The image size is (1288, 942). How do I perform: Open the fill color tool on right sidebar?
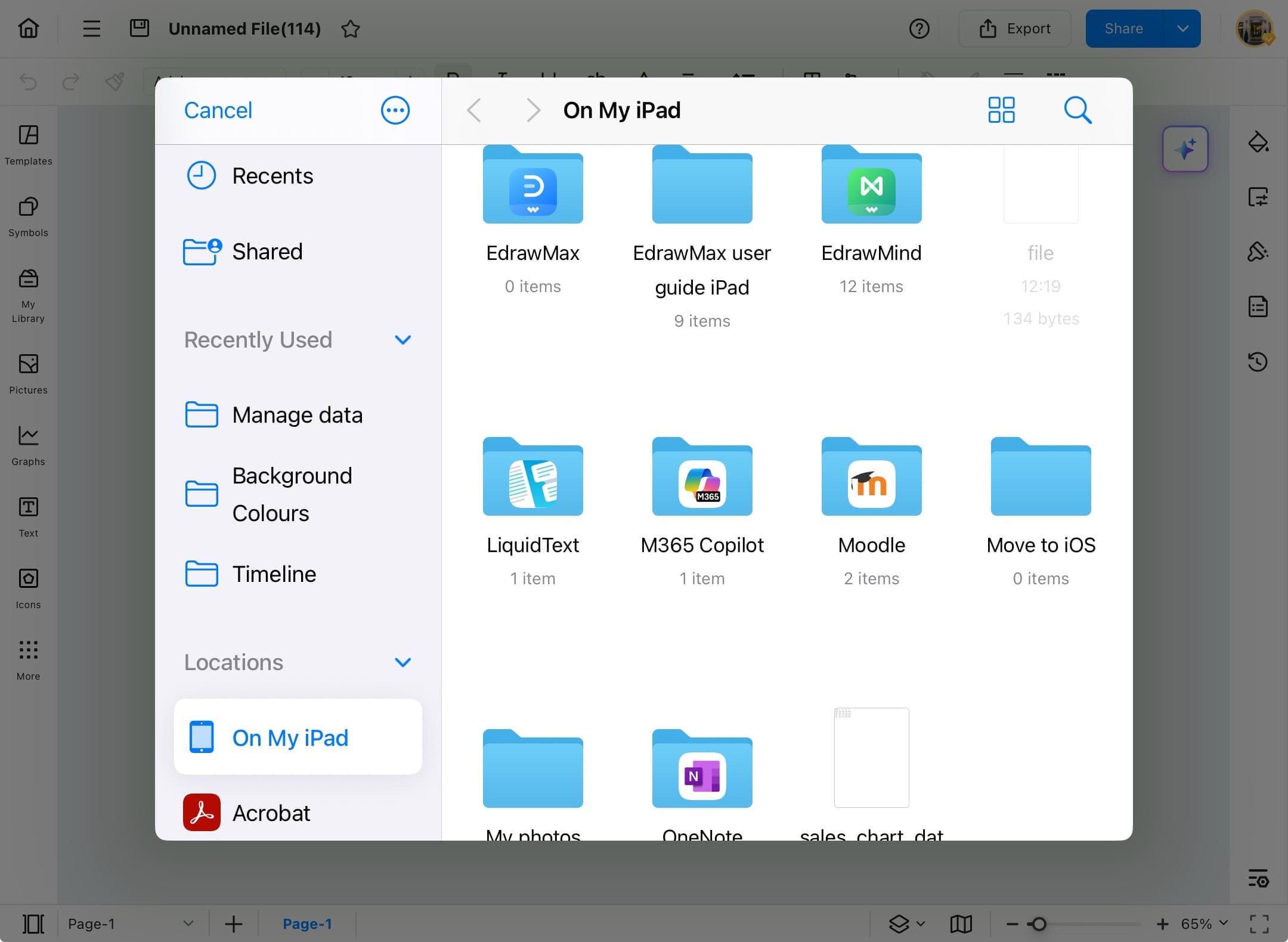(1259, 142)
